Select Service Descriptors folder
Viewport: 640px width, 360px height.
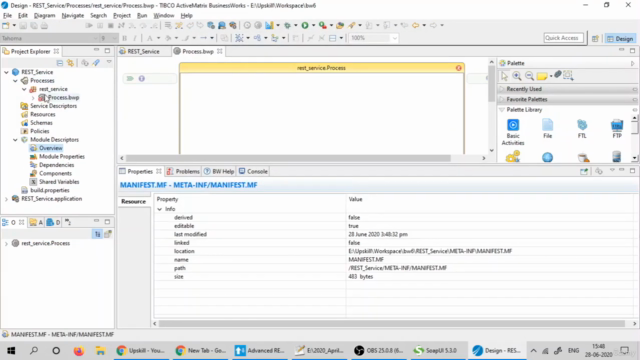pyautogui.click(x=53, y=106)
